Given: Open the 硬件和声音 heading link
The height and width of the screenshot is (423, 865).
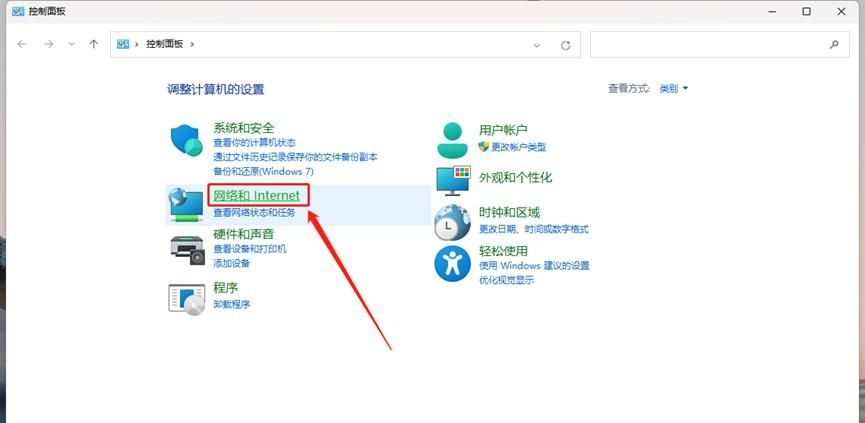Looking at the screenshot, I should [x=244, y=234].
